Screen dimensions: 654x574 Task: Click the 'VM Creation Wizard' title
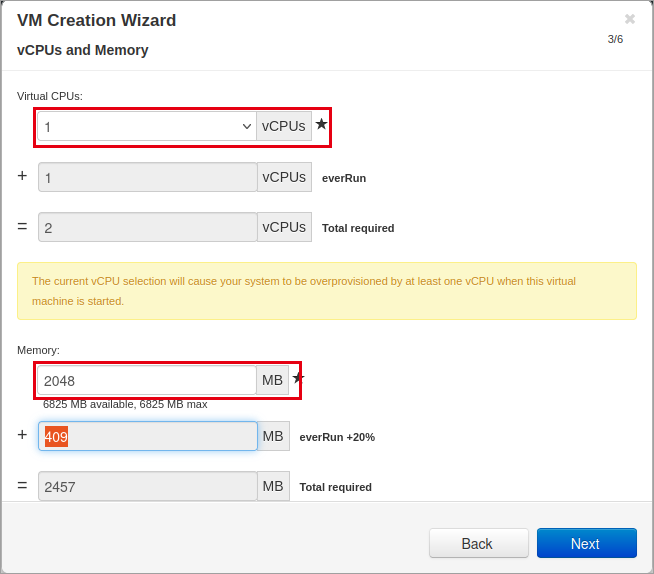point(96,20)
